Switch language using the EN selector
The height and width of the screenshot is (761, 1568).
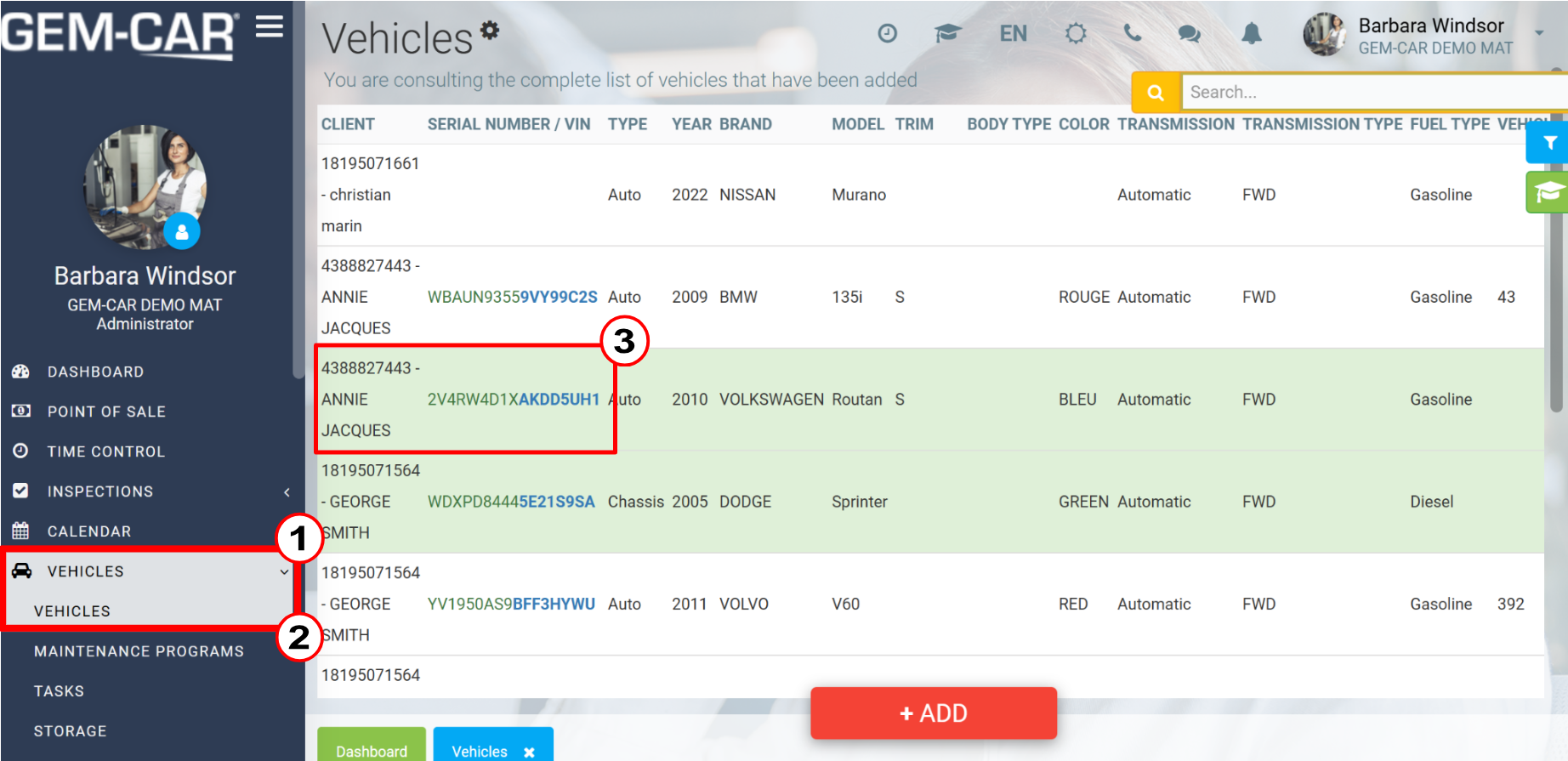(x=1013, y=33)
